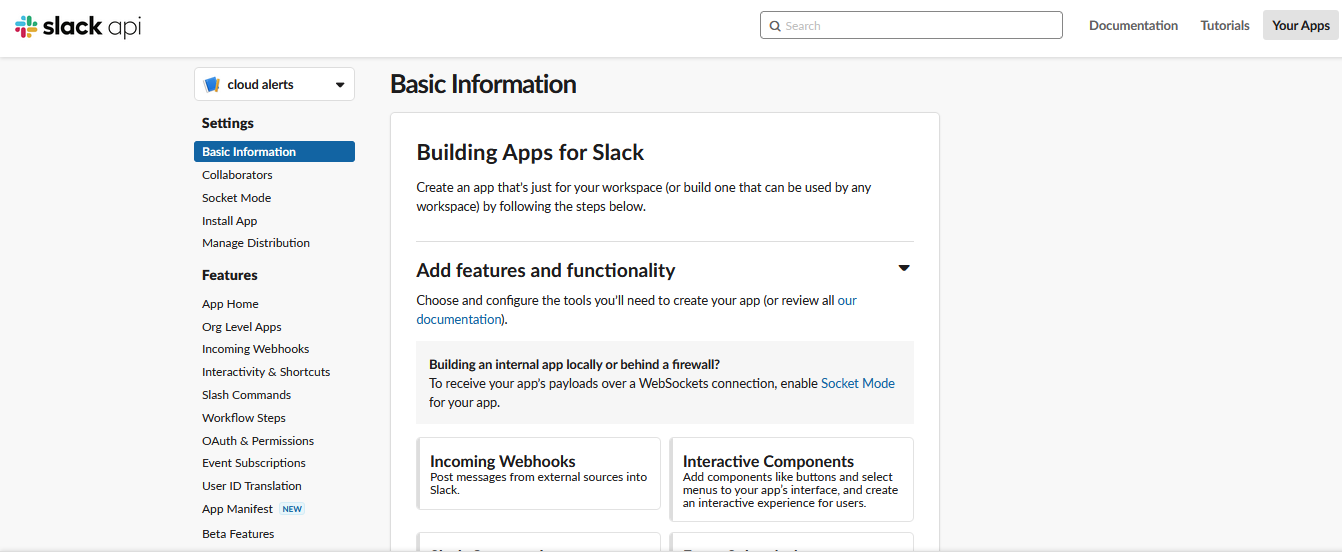This screenshot has height=552, width=1342.
Task: Click the Slack API logo
Action: (x=78, y=27)
